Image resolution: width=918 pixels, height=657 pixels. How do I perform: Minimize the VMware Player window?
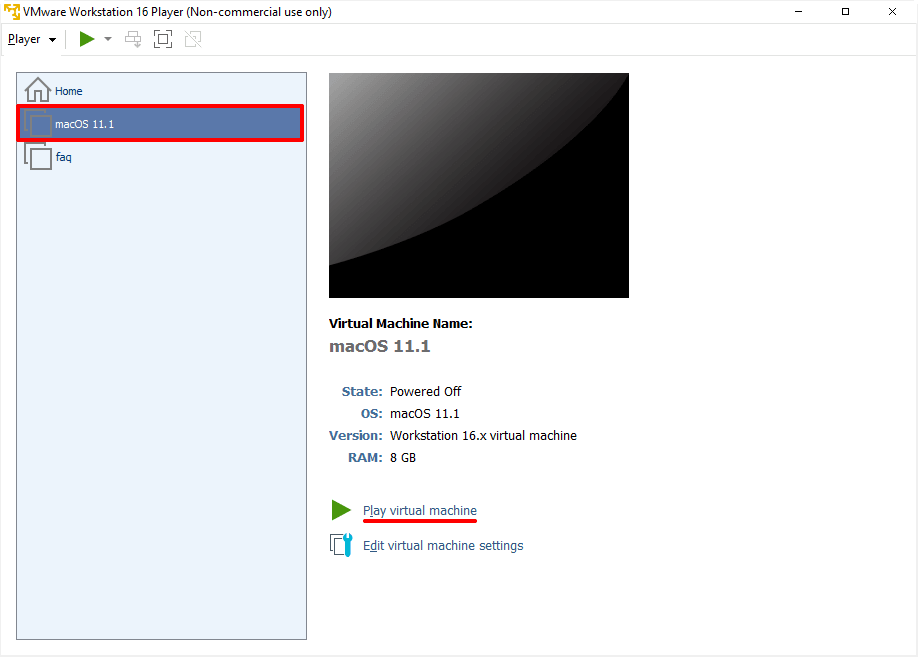(798, 12)
